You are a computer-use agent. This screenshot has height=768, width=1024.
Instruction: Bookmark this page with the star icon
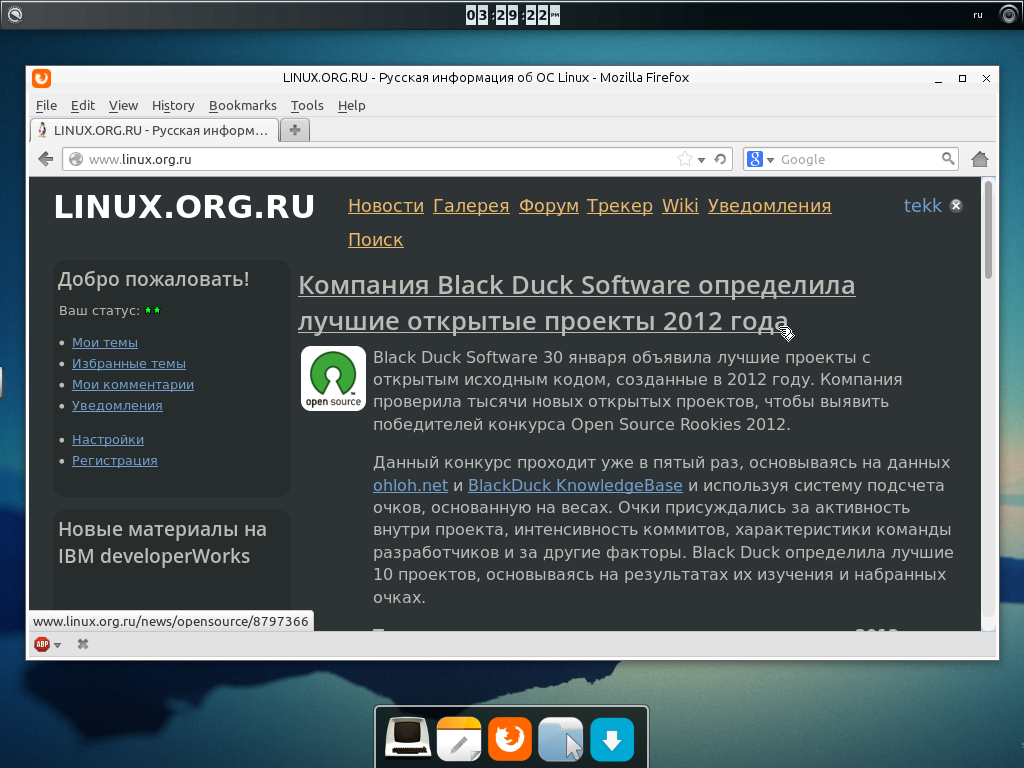click(685, 159)
